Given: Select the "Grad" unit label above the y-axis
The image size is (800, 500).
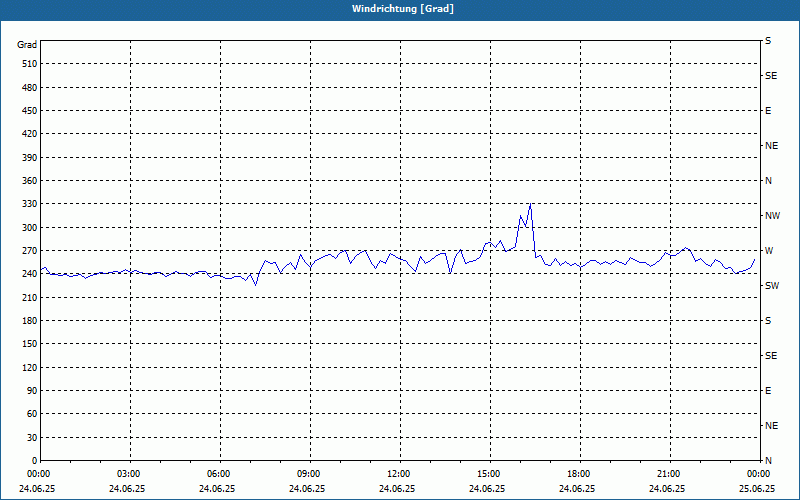Looking at the screenshot, I should [x=27, y=45].
